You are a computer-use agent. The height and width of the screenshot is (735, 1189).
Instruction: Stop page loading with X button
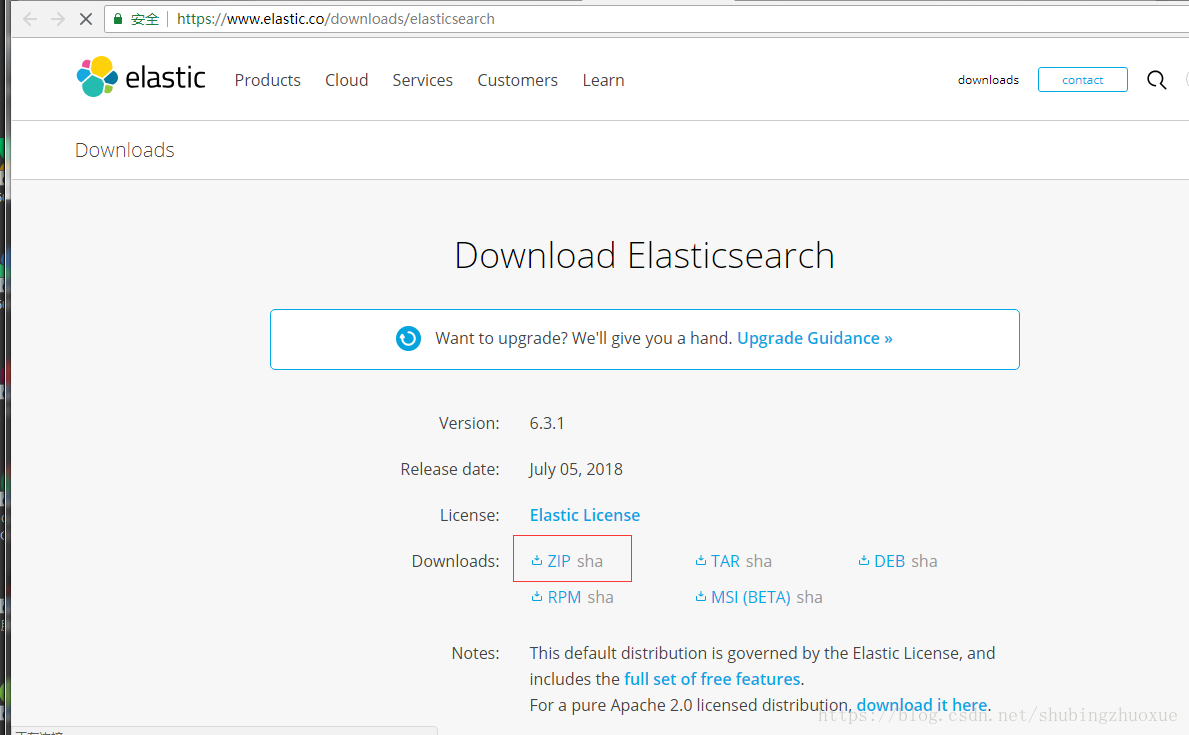coord(85,19)
